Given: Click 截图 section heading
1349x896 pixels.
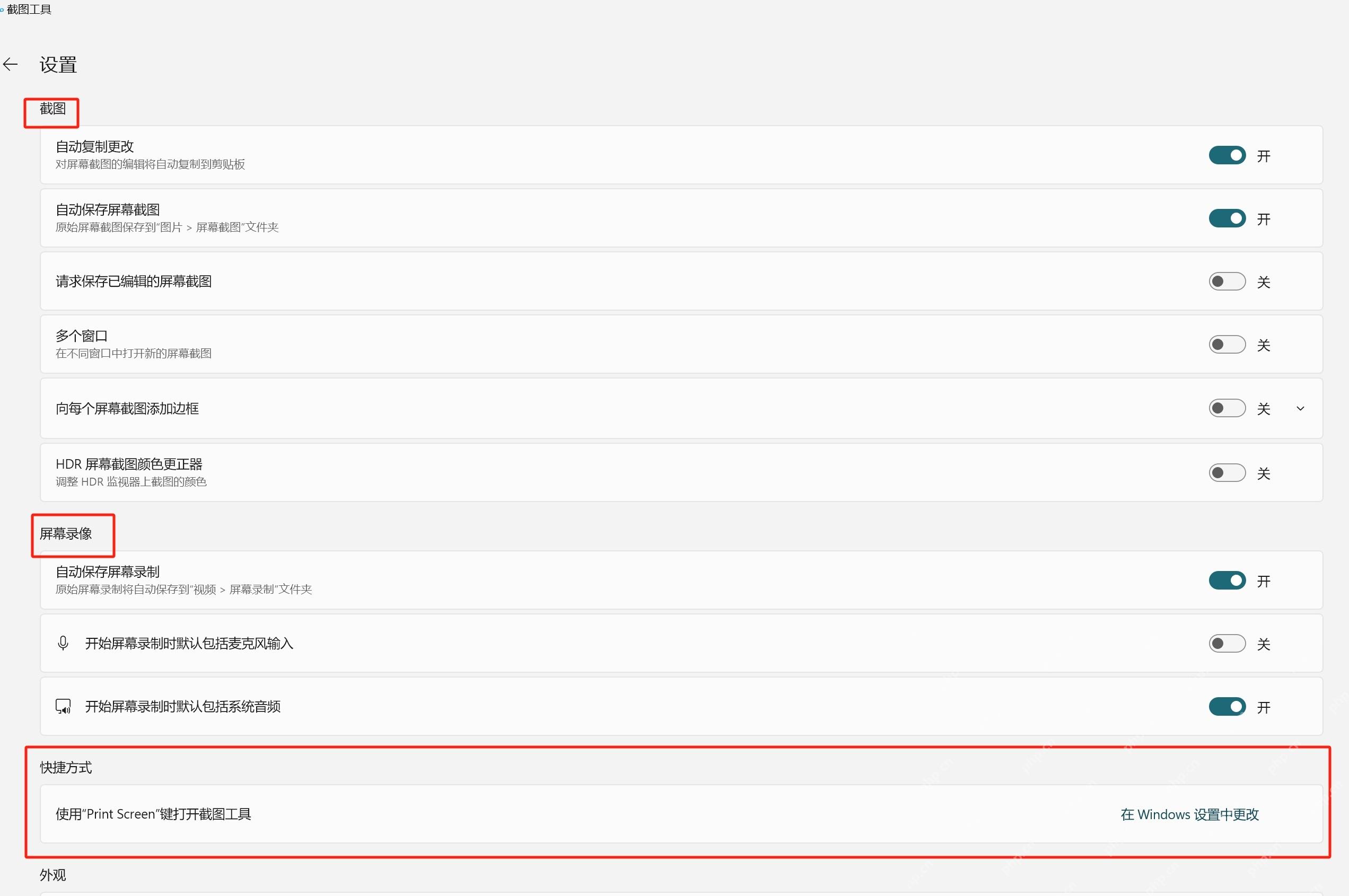Looking at the screenshot, I should coord(52,109).
